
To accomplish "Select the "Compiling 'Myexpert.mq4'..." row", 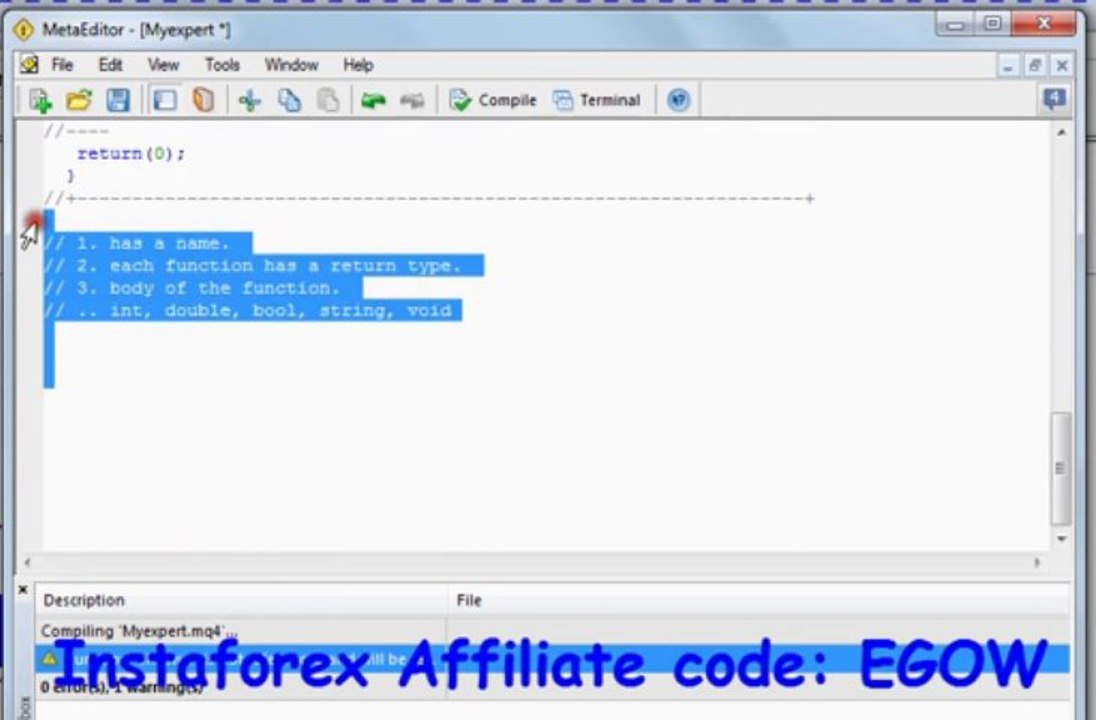I will point(552,631).
